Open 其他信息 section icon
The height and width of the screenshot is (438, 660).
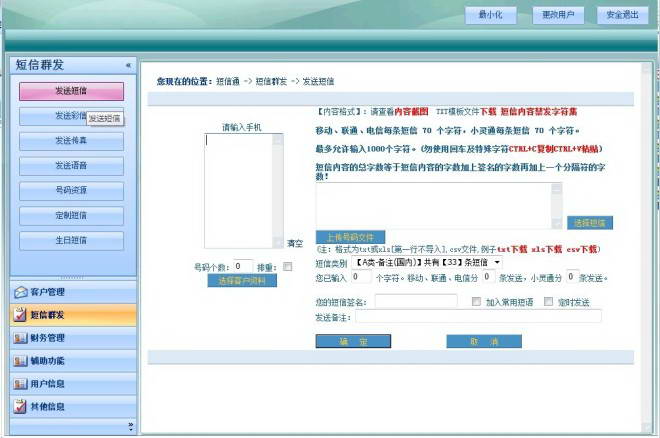pos(20,406)
